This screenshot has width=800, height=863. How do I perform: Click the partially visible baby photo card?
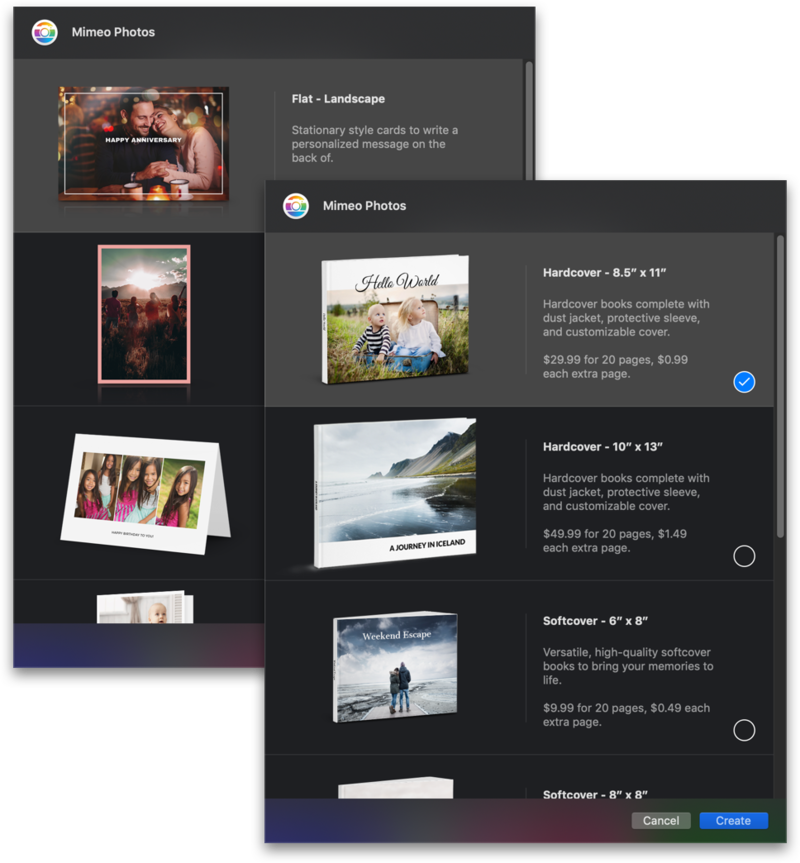146,608
